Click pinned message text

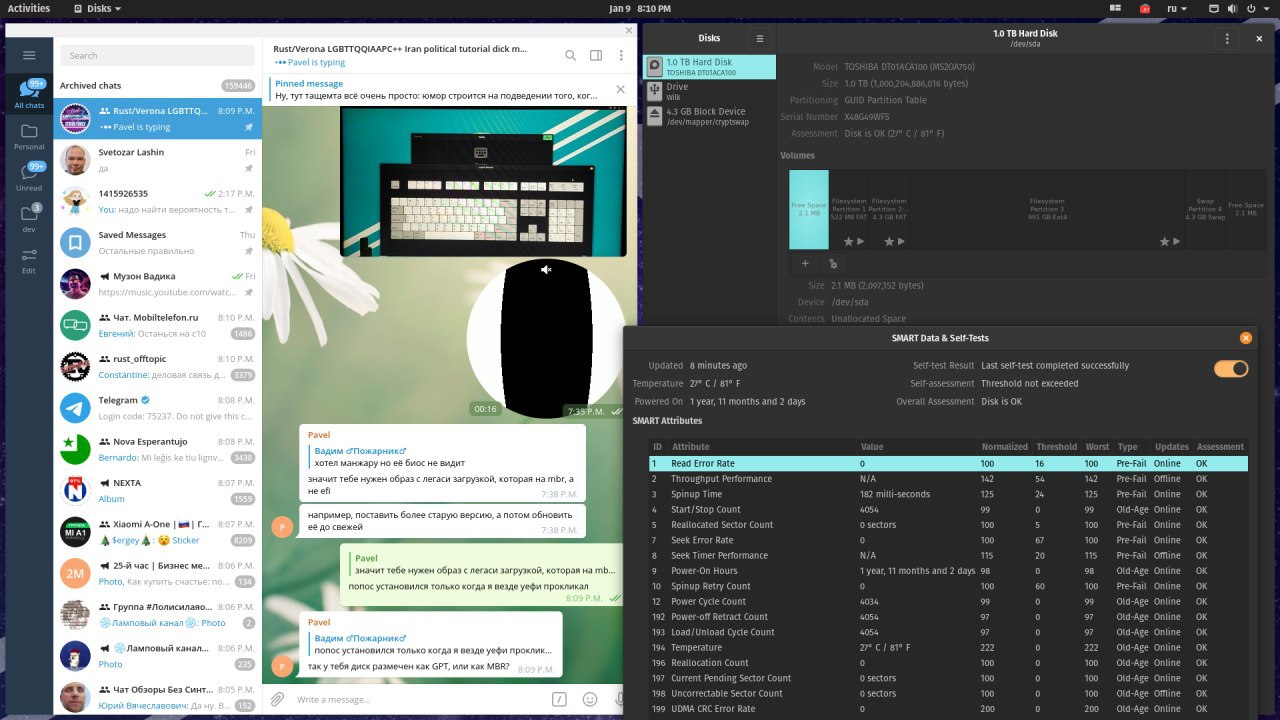(x=436, y=96)
